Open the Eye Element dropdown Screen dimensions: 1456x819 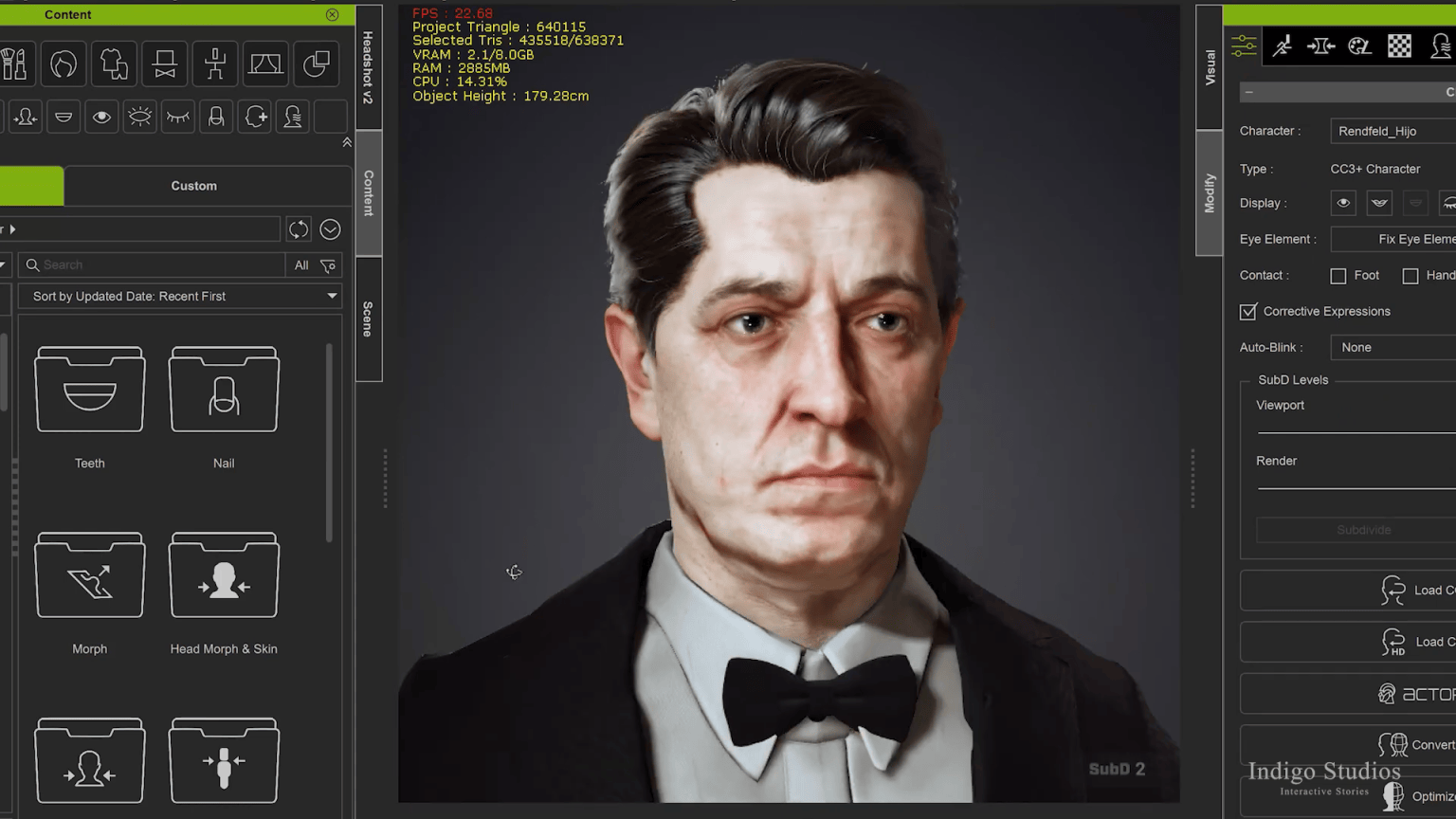click(1393, 239)
